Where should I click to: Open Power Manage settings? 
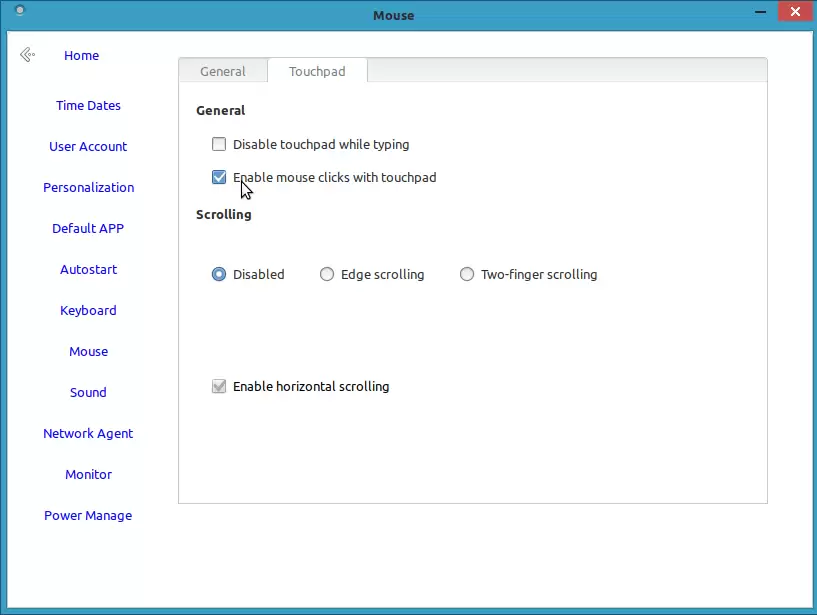click(88, 515)
